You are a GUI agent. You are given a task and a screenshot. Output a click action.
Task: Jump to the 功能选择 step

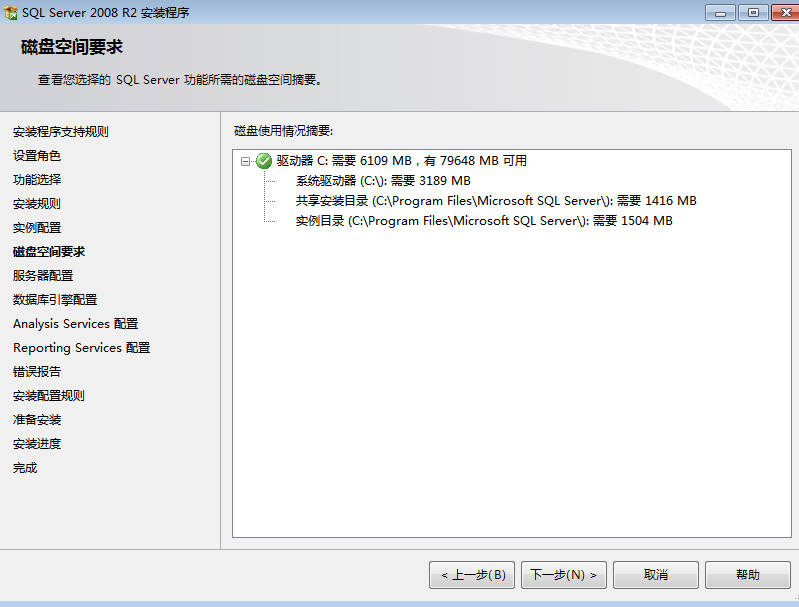click(37, 180)
